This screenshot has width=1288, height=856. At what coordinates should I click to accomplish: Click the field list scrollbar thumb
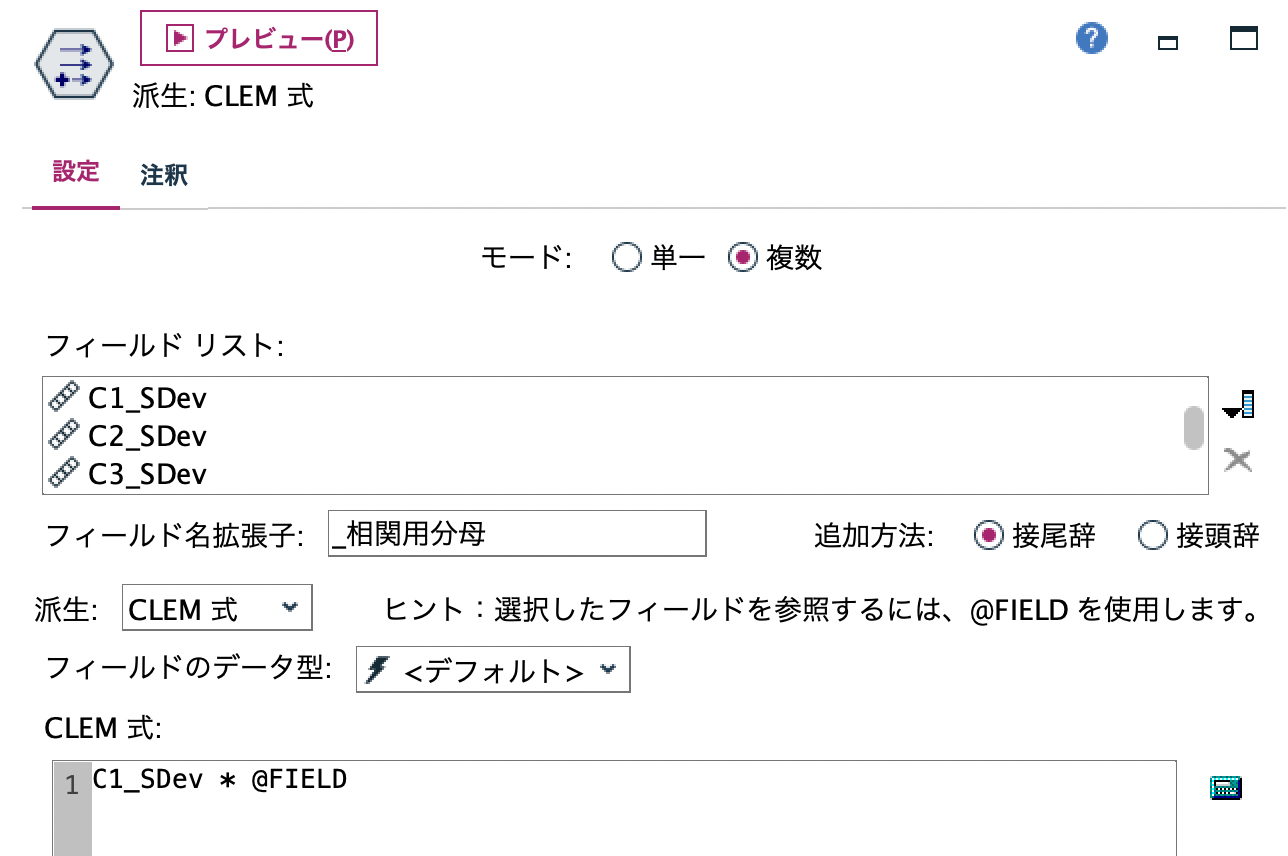[1196, 430]
